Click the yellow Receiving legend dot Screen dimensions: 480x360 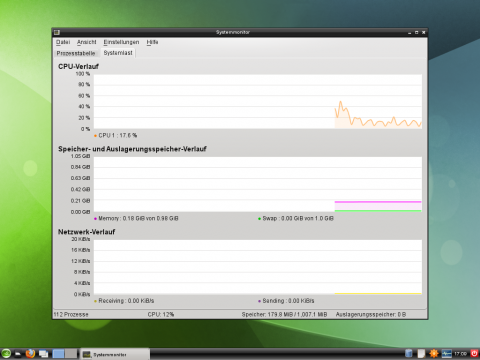(96, 301)
